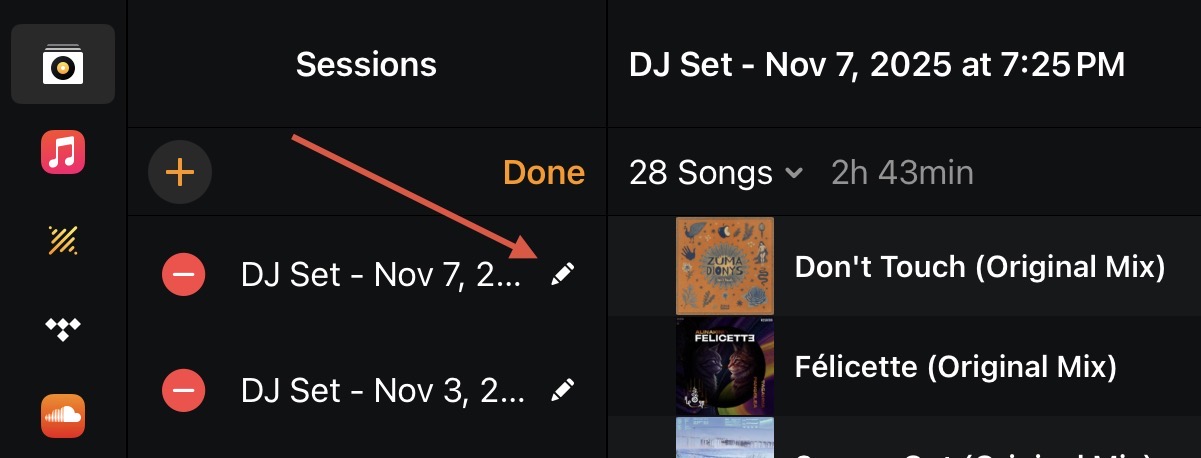Switch to the Apple Music source
1201x458 pixels.
coord(63,153)
